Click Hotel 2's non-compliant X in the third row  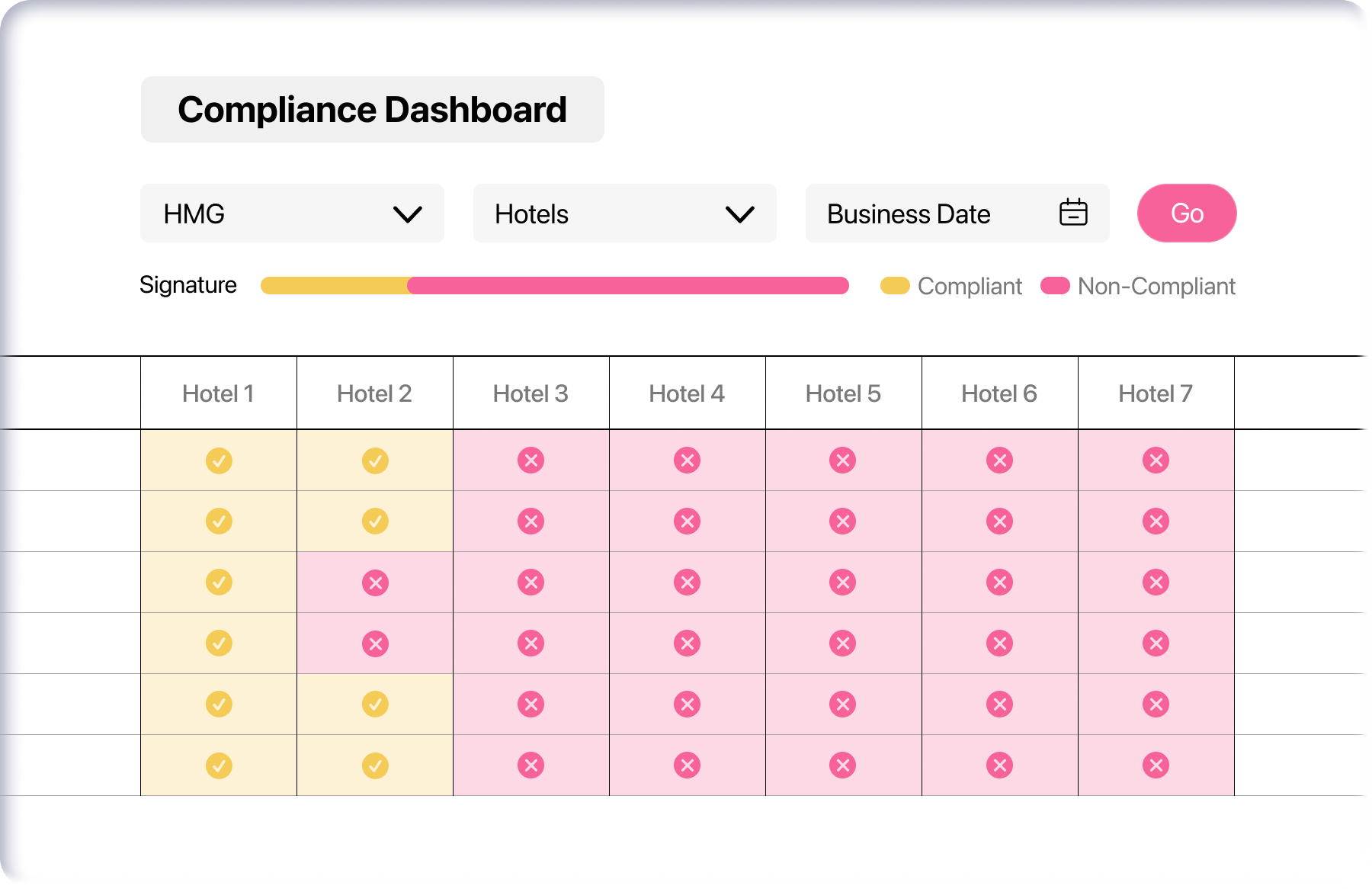tap(374, 582)
